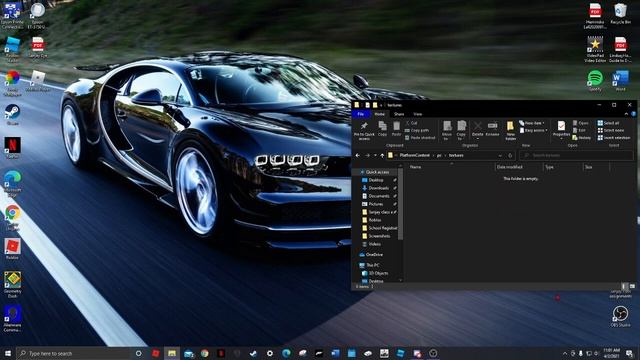Screen dimensions: 640x360
Task: Collapse the ribbon with the chevron
Action: [x=626, y=114]
